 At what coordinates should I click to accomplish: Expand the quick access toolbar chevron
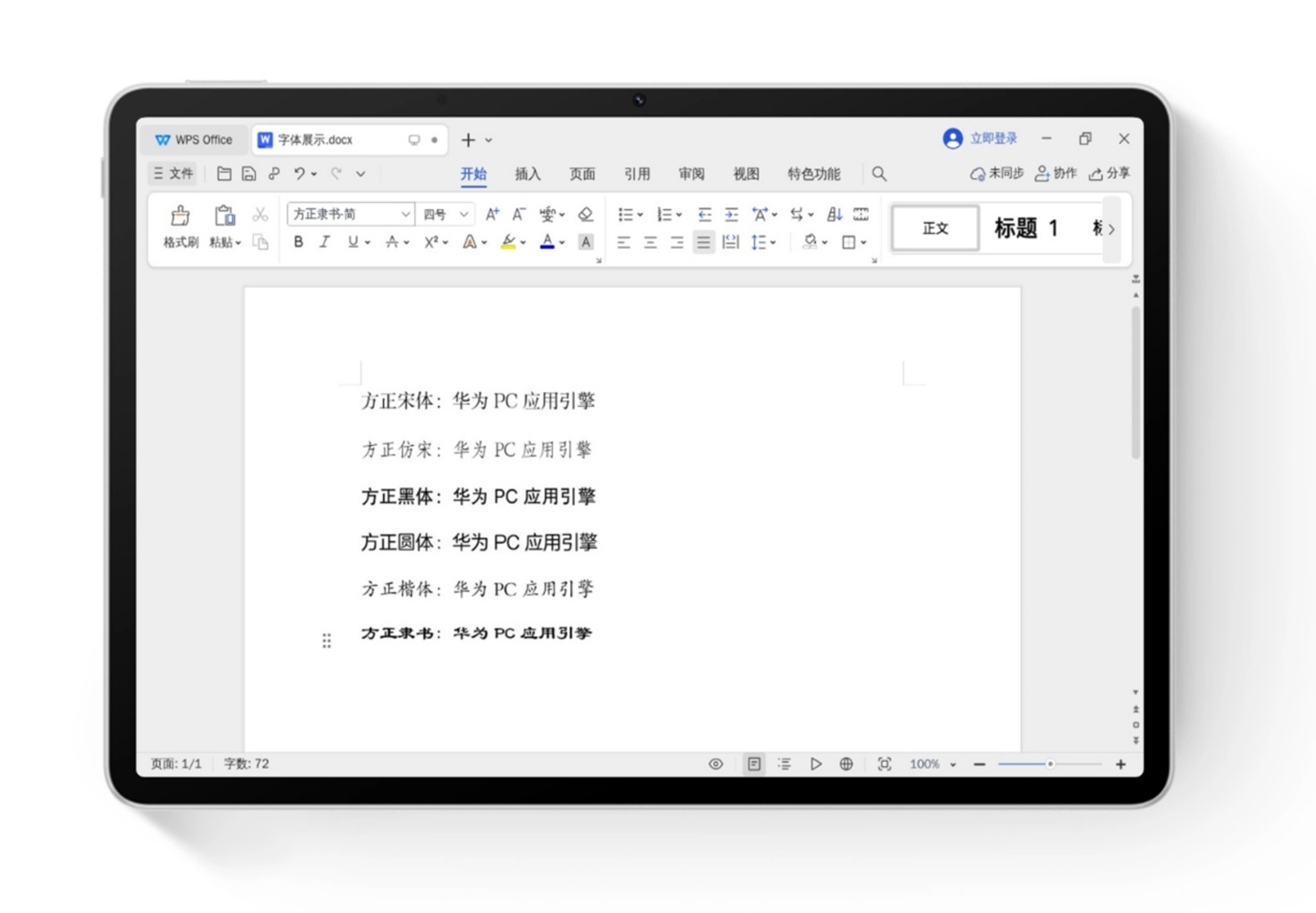(361, 174)
